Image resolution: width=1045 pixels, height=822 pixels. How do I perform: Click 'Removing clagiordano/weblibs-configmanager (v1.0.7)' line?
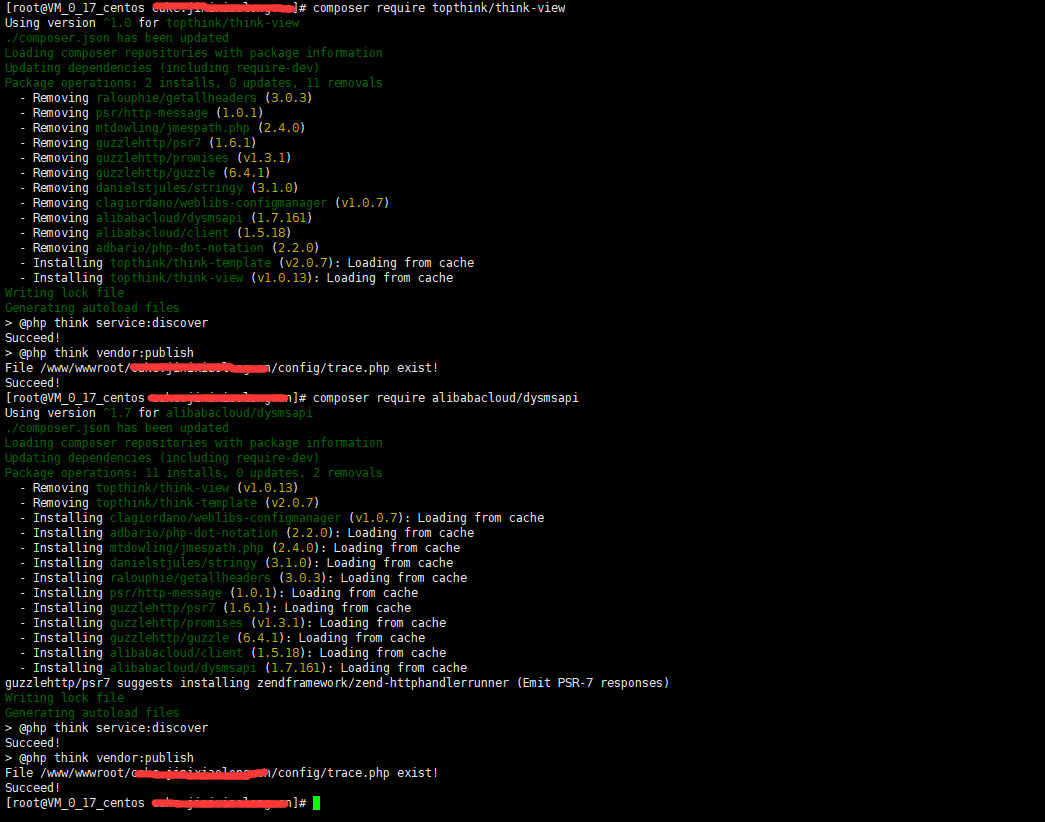(205, 203)
